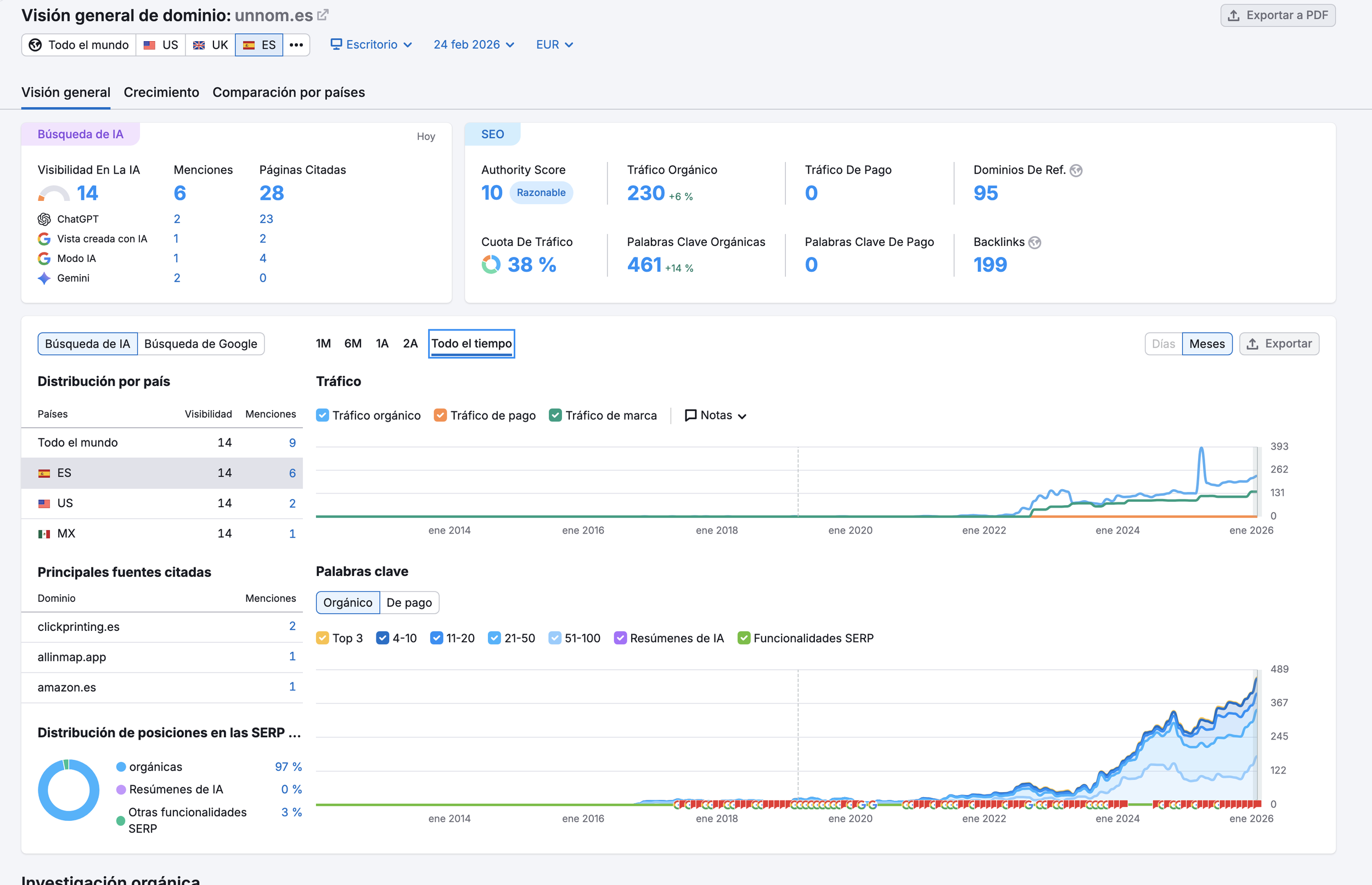Image resolution: width=1372 pixels, height=885 pixels.
Task: Click the orgánicas blue legend dot
Action: [x=121, y=766]
